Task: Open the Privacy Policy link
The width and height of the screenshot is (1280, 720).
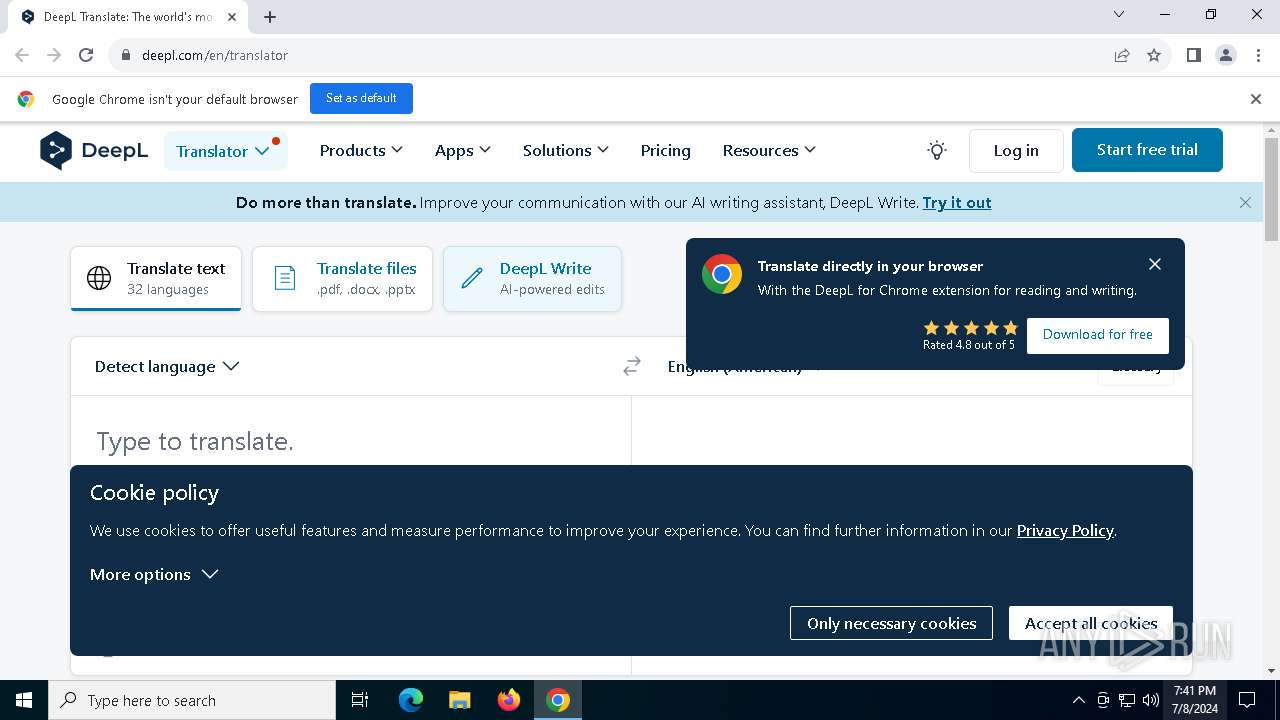Action: point(1065,530)
